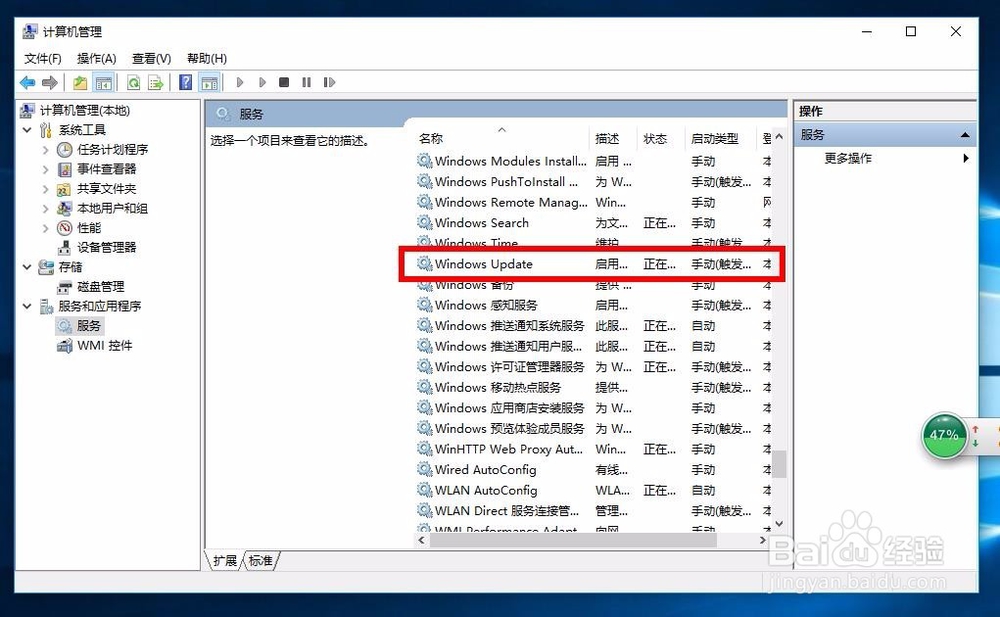This screenshot has width=1000, height=617.
Task: Open the 帮助(H) menu
Action: point(207,59)
